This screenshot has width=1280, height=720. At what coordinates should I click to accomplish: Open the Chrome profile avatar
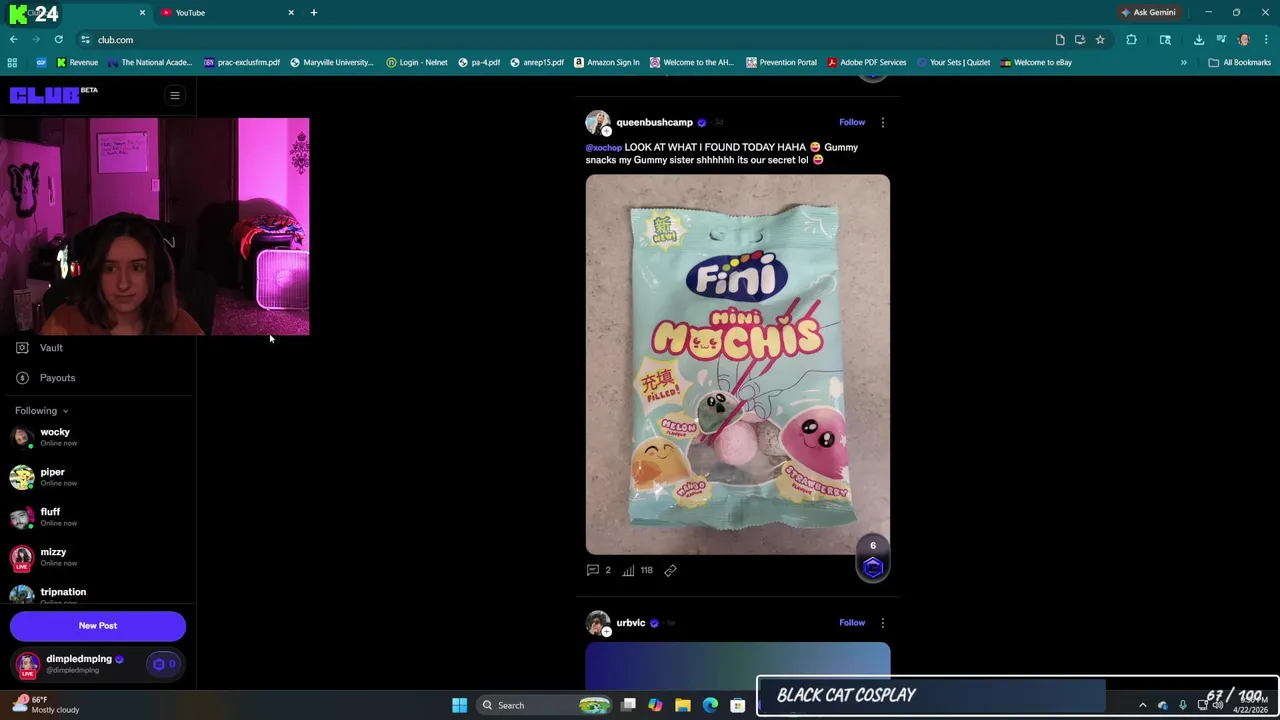(1244, 40)
